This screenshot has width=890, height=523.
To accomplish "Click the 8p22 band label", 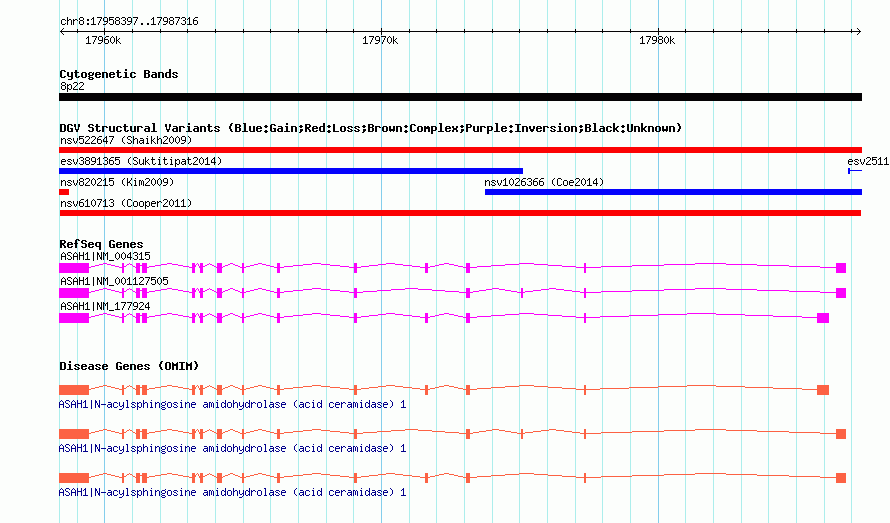I will (72, 86).
